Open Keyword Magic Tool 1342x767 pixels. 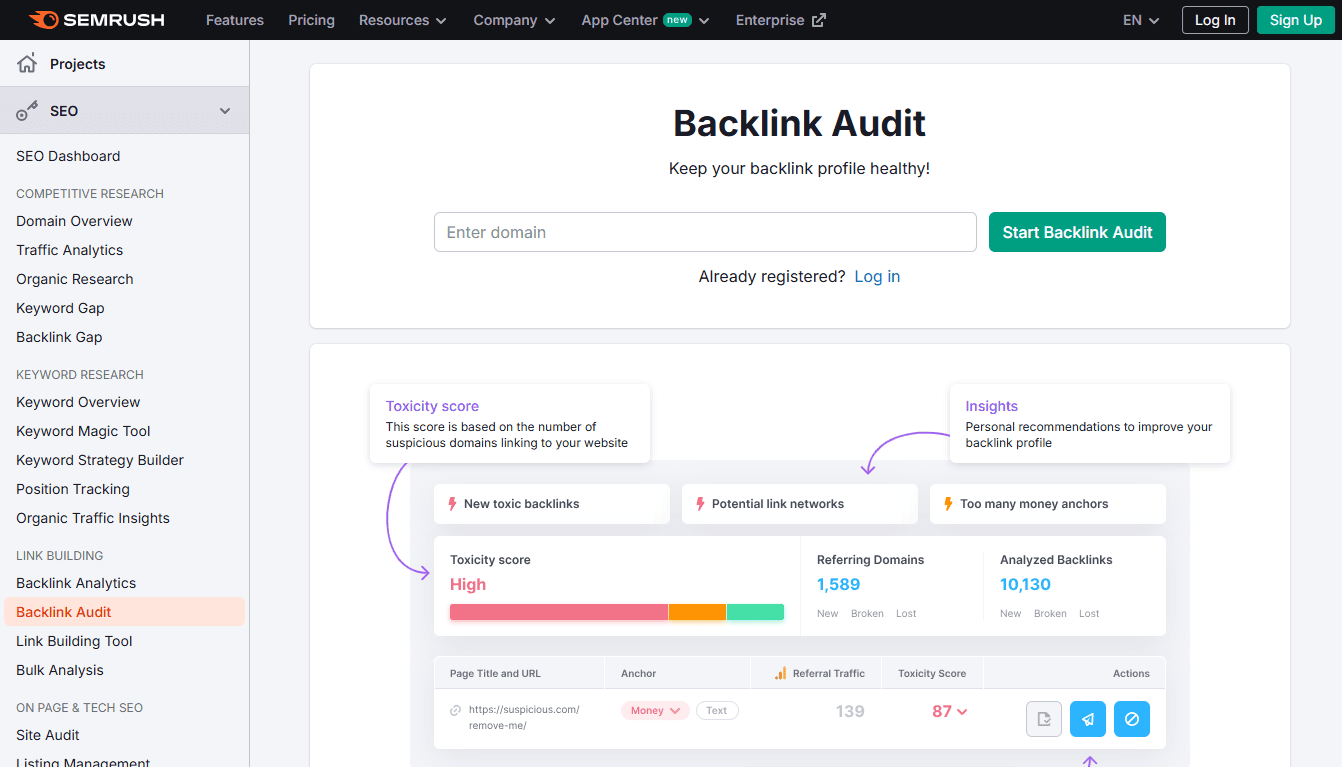click(x=83, y=431)
